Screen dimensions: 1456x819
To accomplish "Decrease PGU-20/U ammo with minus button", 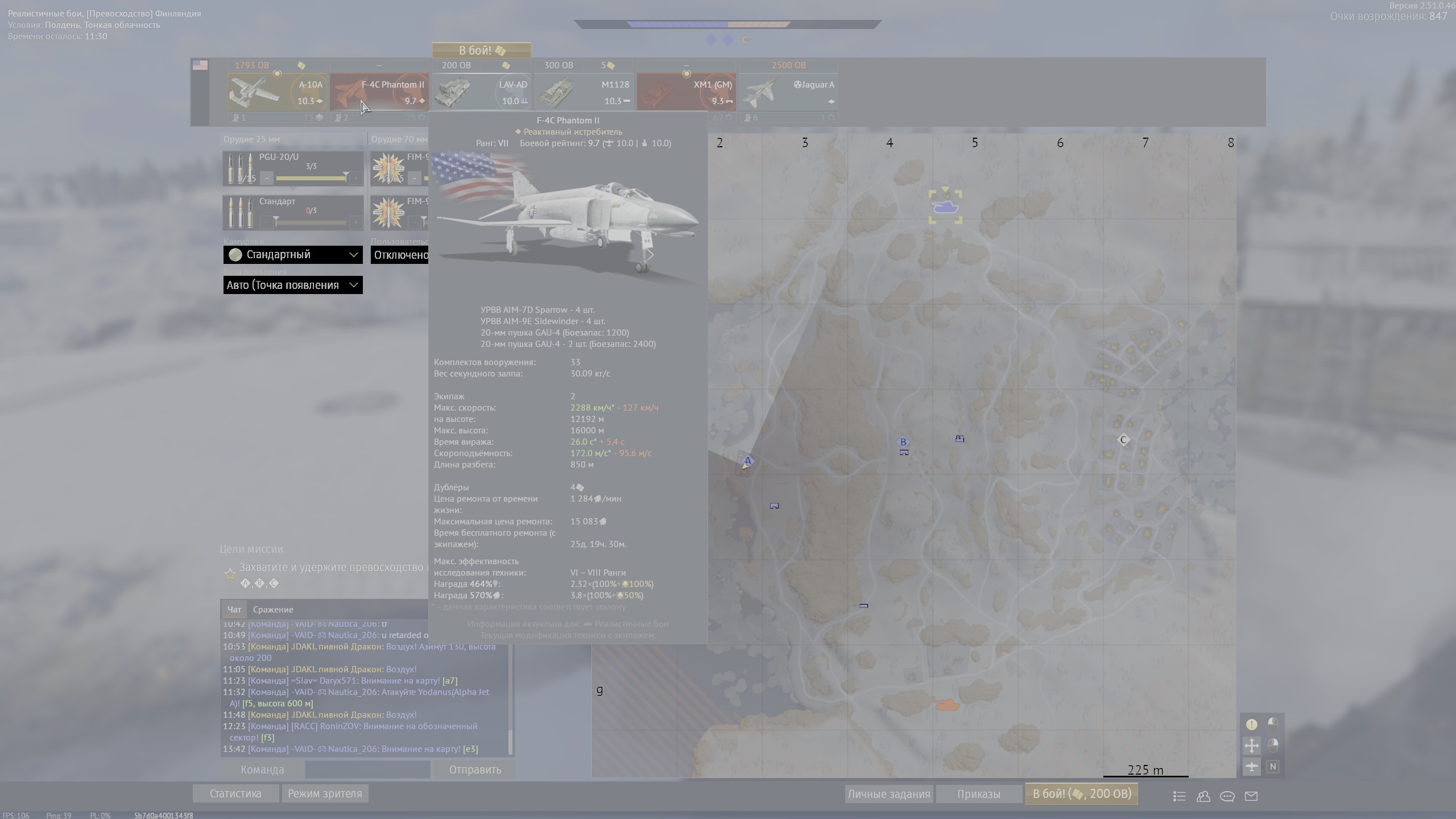I will point(267,178).
